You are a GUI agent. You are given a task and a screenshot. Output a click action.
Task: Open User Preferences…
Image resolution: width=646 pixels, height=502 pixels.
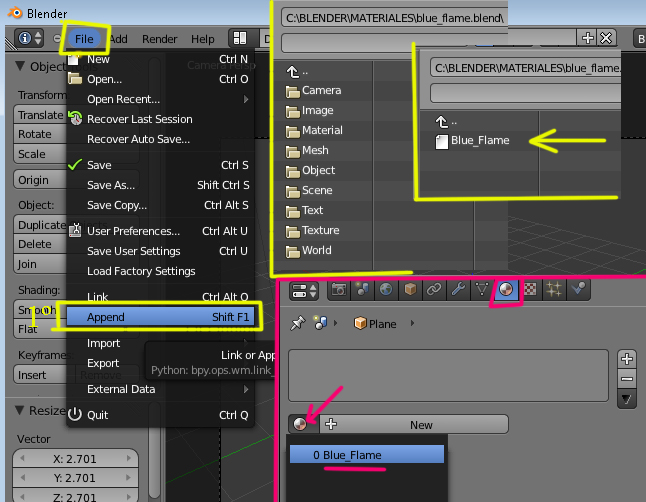pyautogui.click(x=160, y=231)
